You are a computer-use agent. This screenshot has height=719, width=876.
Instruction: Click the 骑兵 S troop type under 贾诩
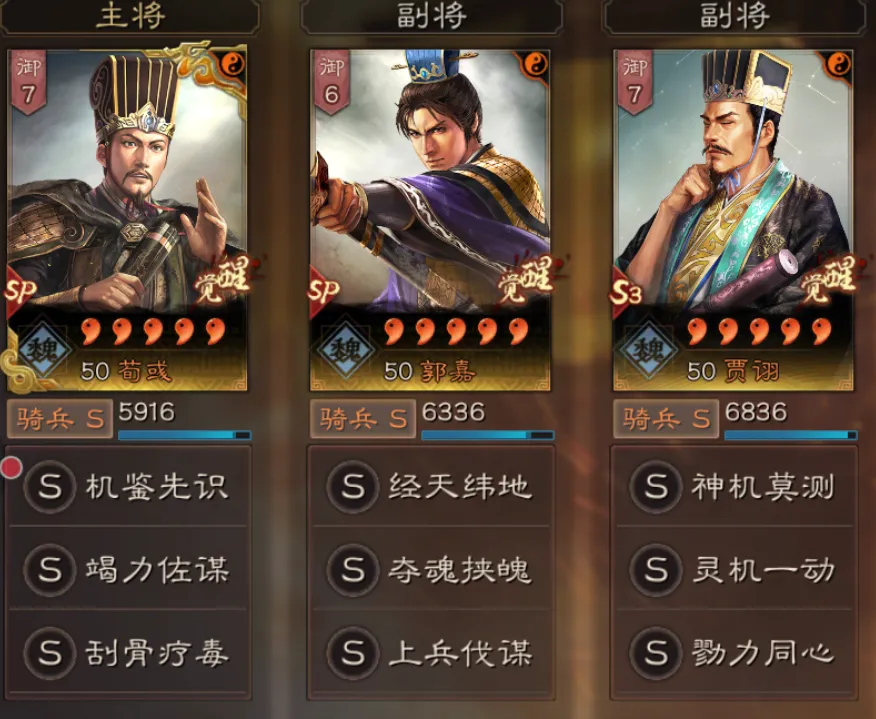coord(666,418)
